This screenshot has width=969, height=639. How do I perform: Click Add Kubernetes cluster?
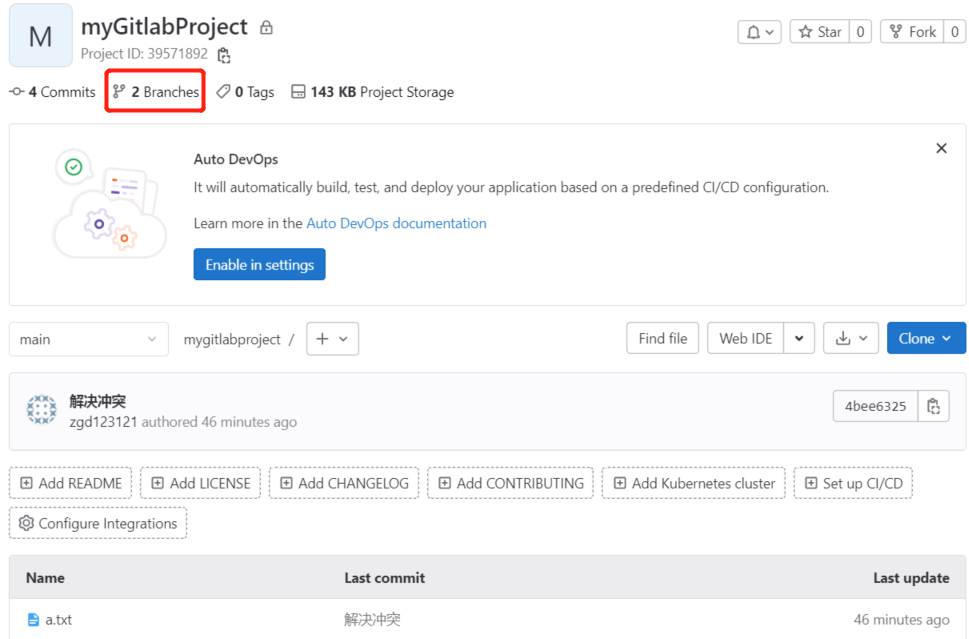pyautogui.click(x=693, y=483)
